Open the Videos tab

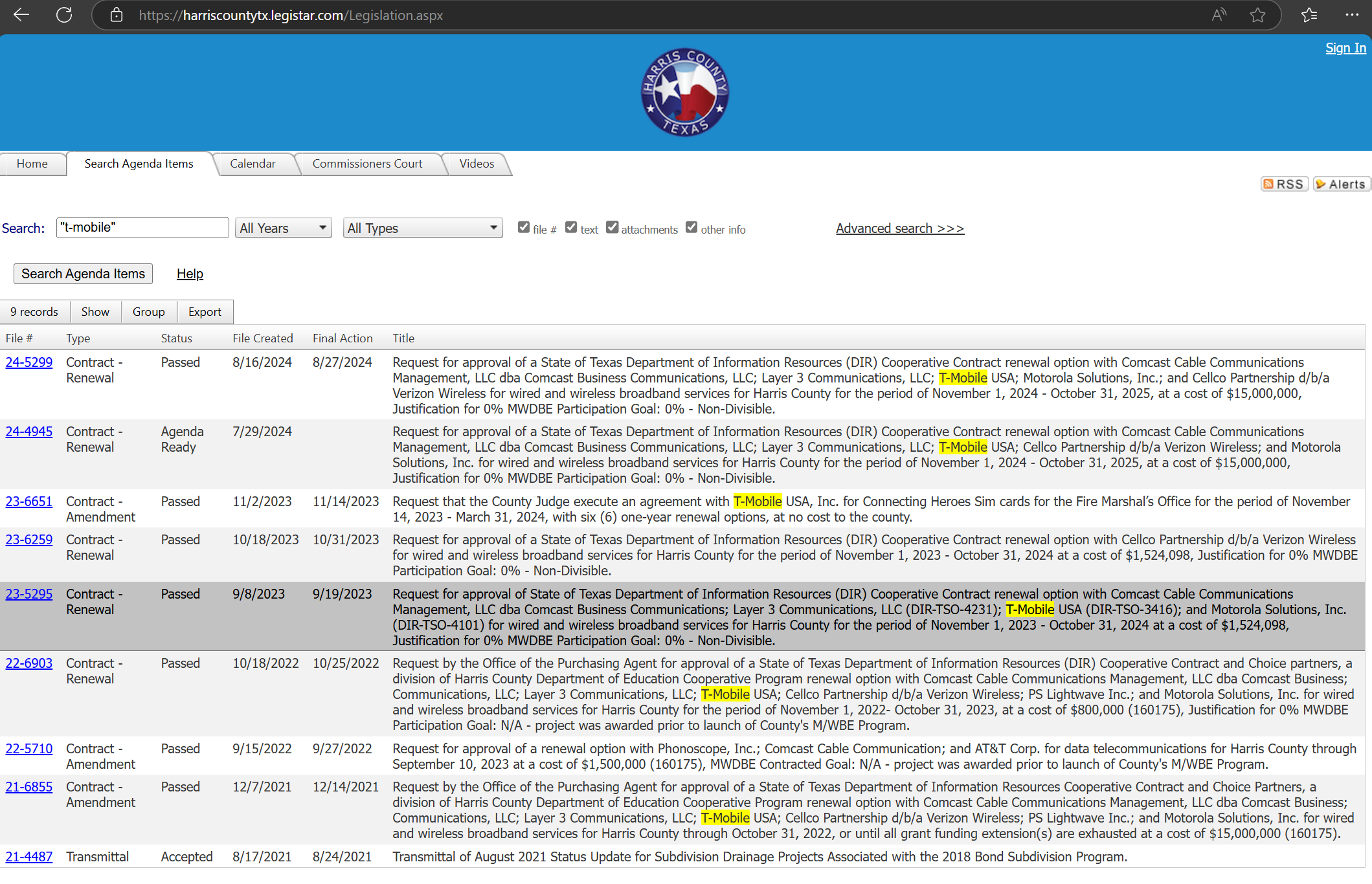tap(477, 164)
